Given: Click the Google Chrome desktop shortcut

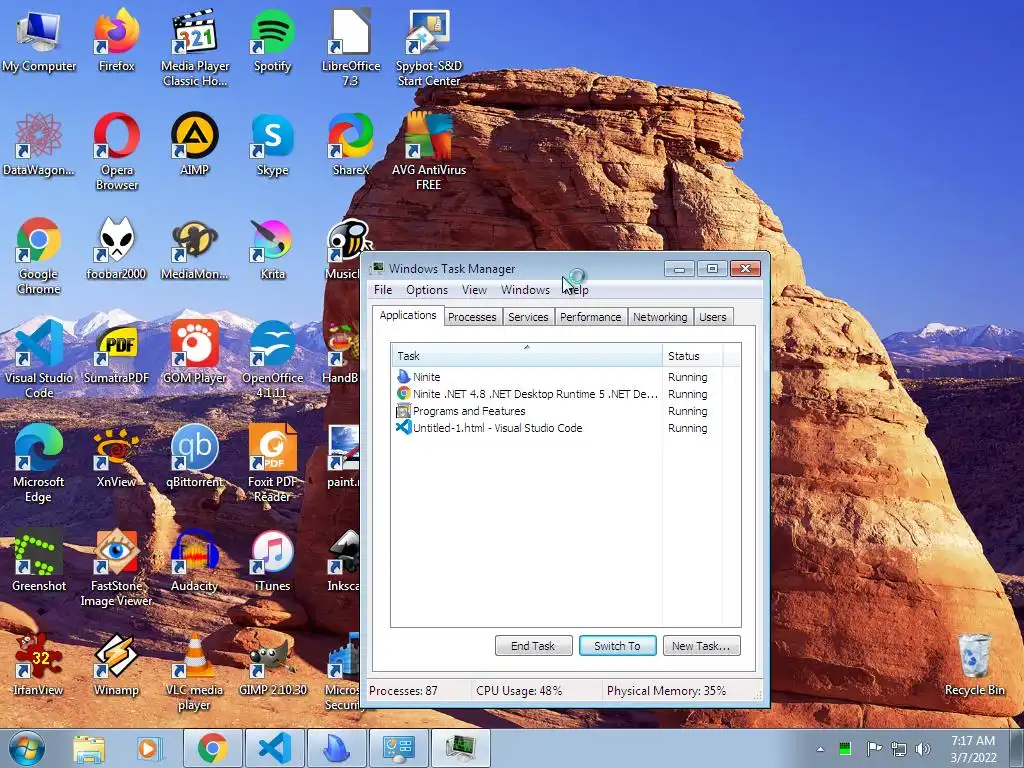Looking at the screenshot, I should click(39, 256).
